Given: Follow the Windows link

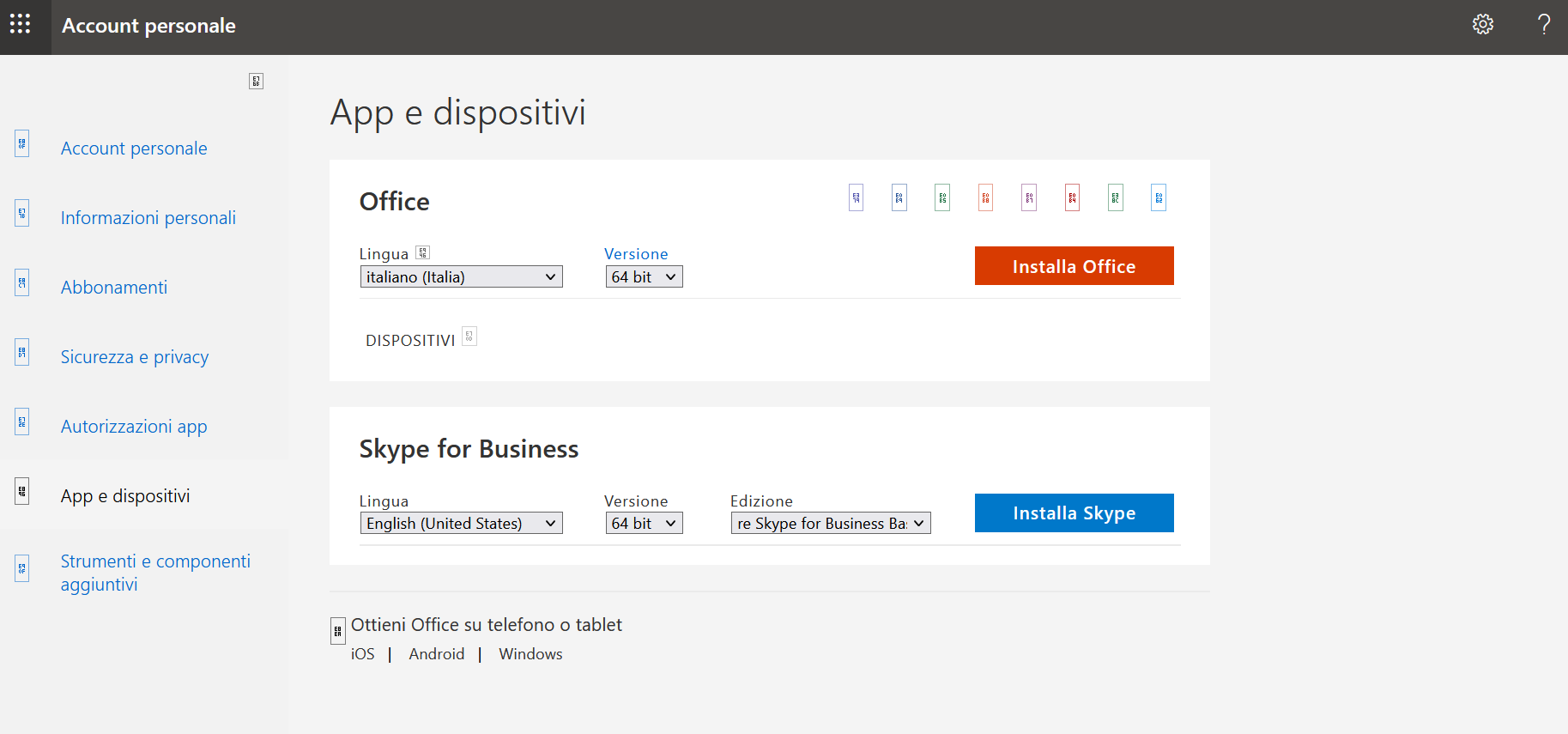Looking at the screenshot, I should 531,654.
